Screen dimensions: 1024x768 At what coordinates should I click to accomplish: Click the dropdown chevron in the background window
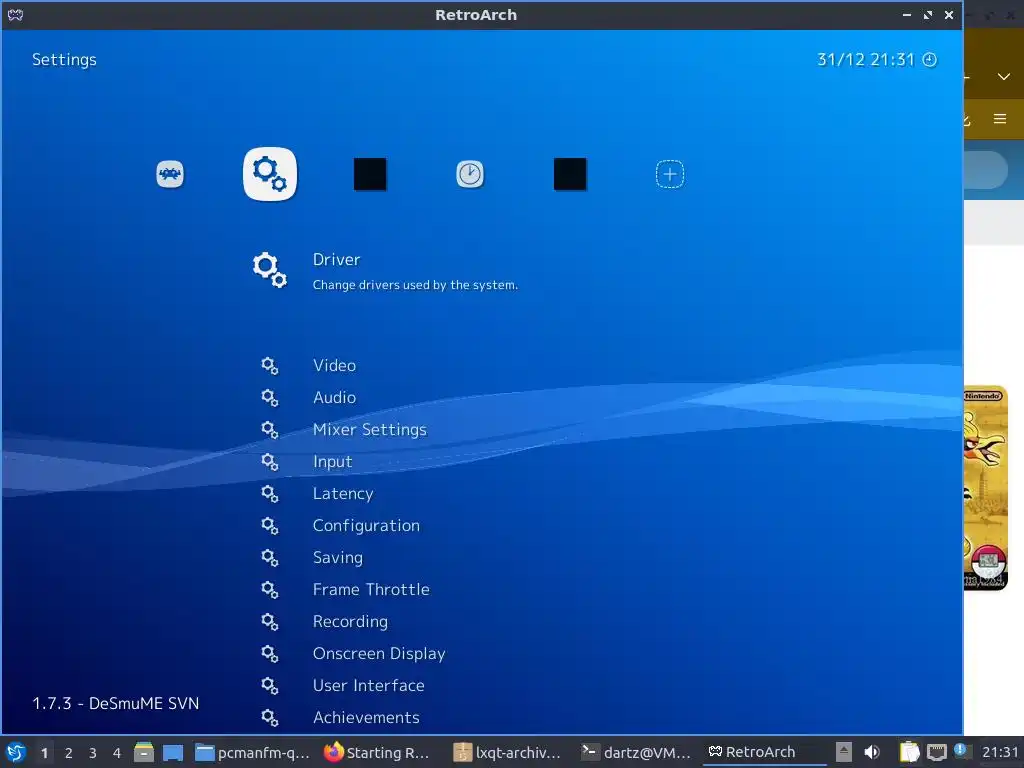[x=1004, y=77]
